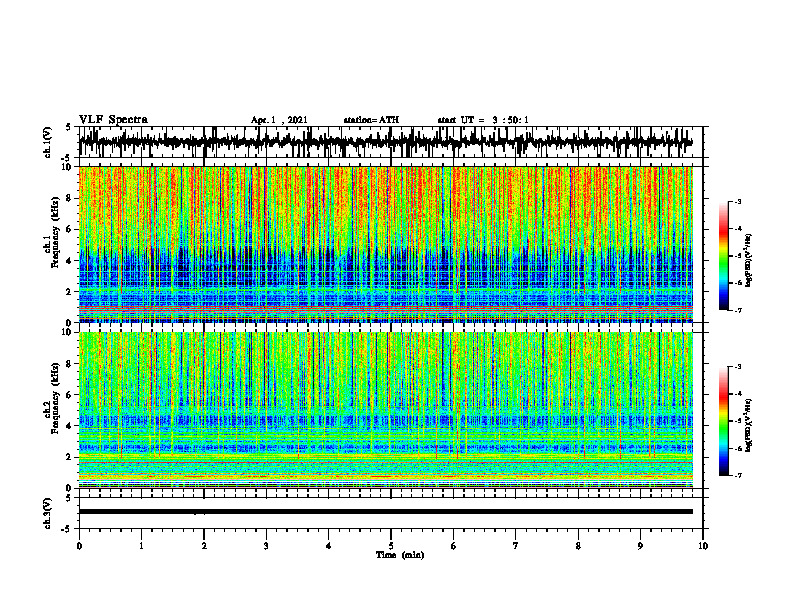Click the ch.1 spectrogram color scale bar
The height and width of the screenshot is (612, 792).
(x=723, y=256)
